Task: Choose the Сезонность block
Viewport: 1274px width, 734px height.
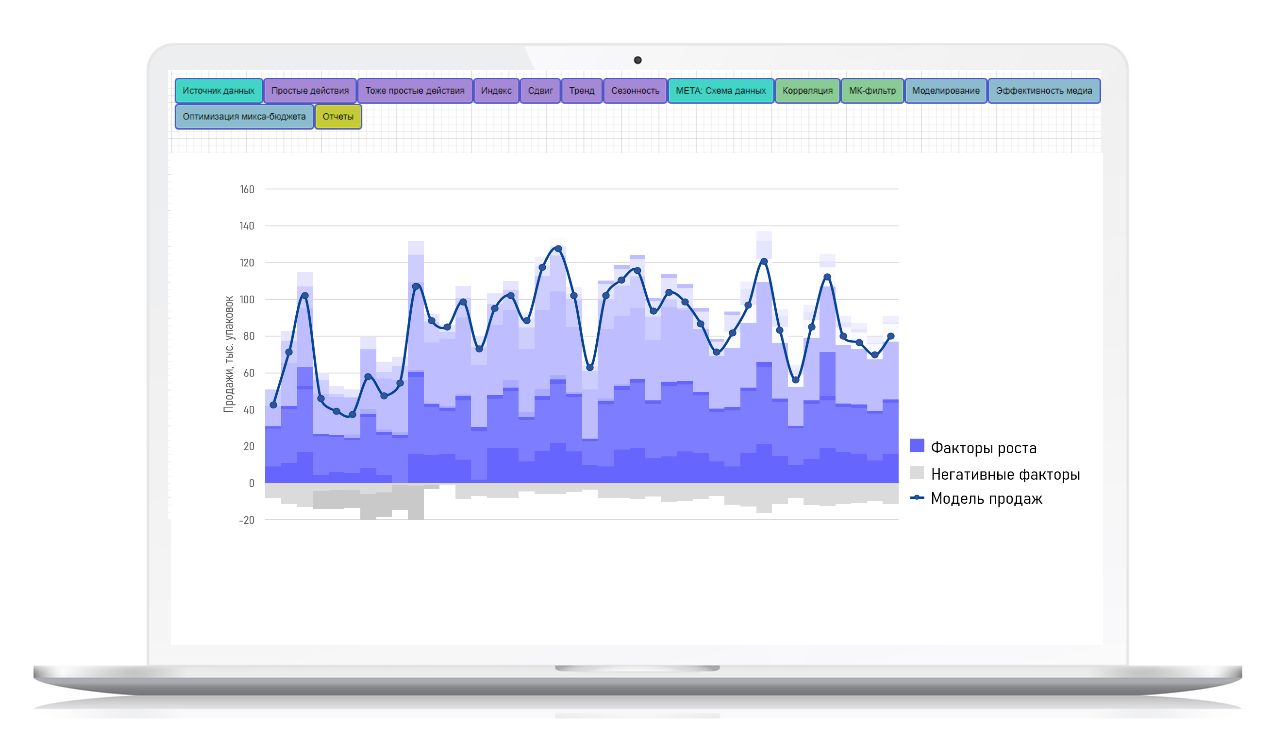Action: click(x=635, y=91)
